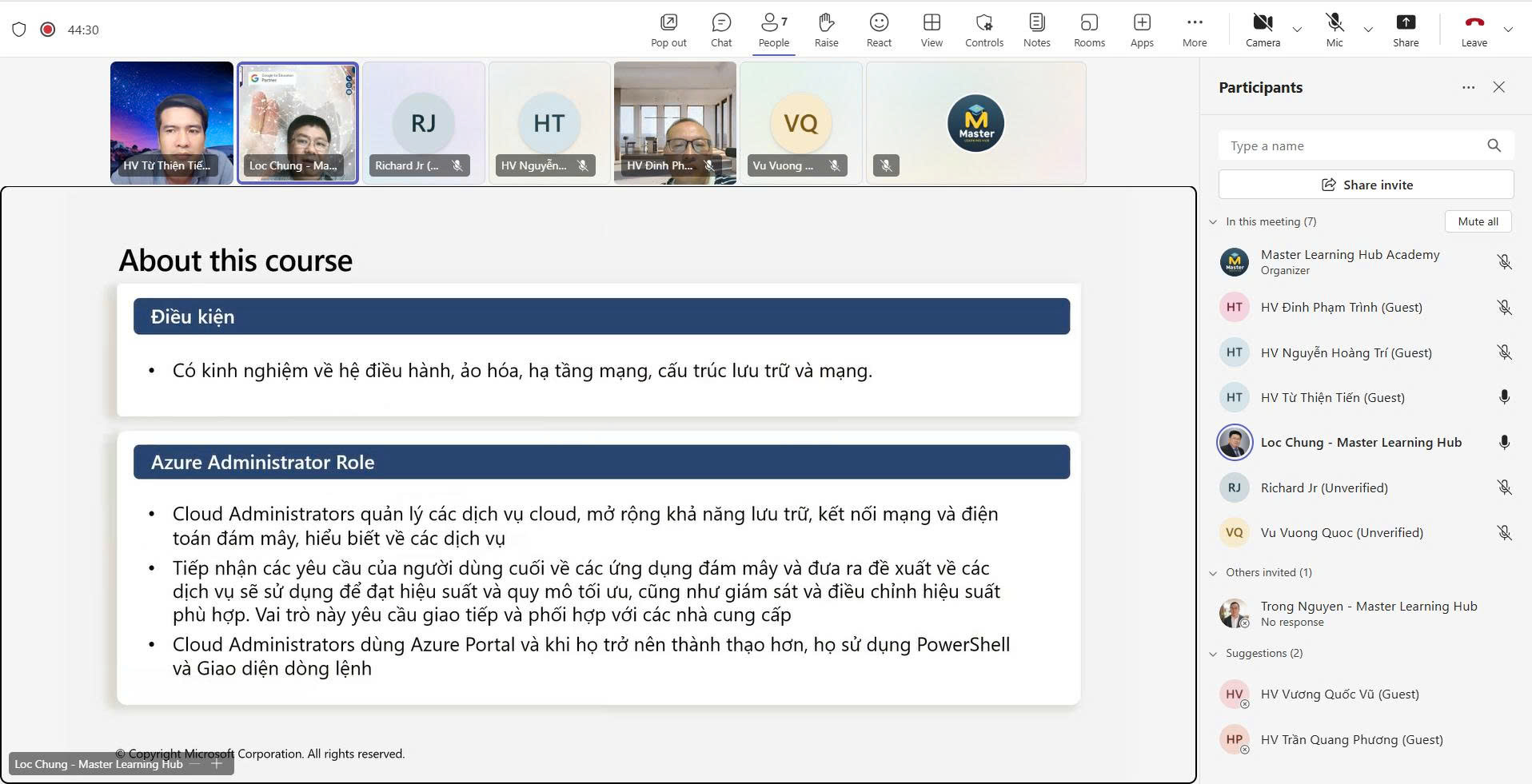
Task: Open the React emoji menu
Action: (879, 30)
